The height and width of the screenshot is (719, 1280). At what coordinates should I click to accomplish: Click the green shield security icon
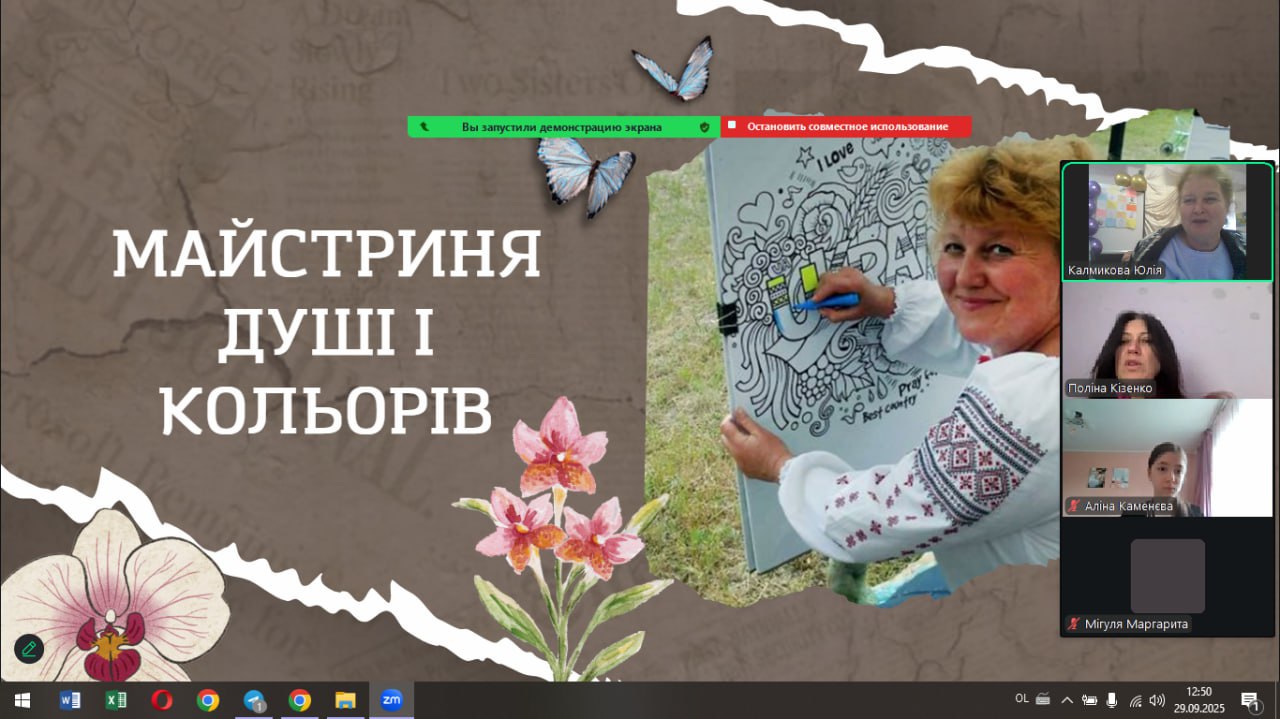pos(704,127)
